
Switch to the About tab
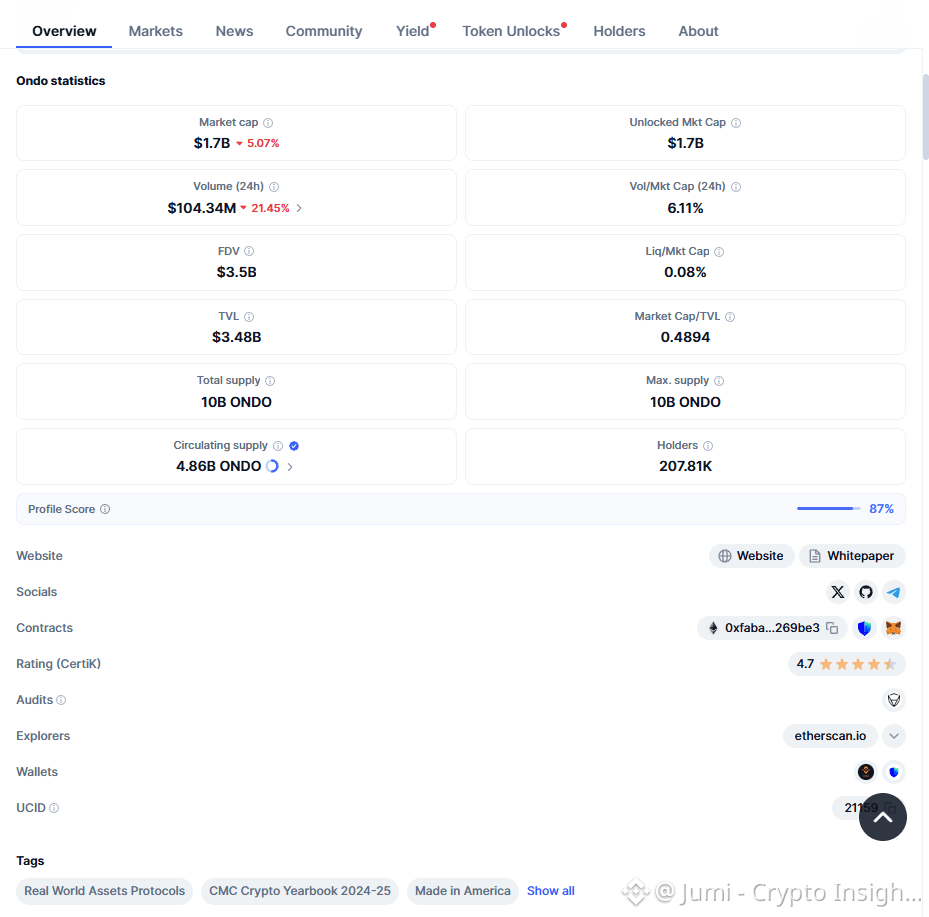(698, 31)
